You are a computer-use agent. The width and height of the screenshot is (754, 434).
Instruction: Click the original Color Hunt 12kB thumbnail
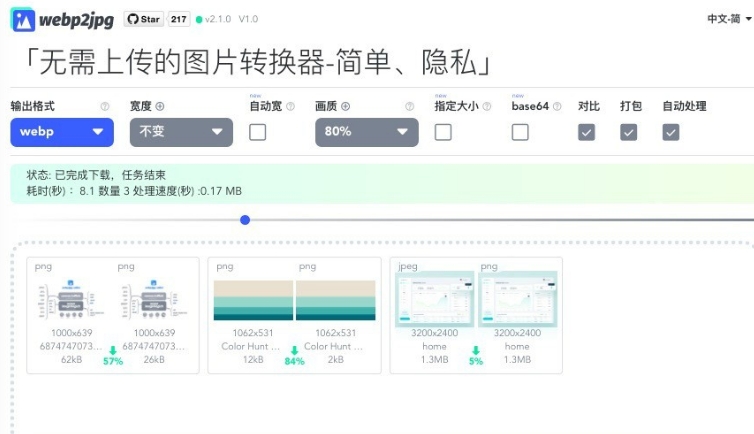[x=253, y=300]
